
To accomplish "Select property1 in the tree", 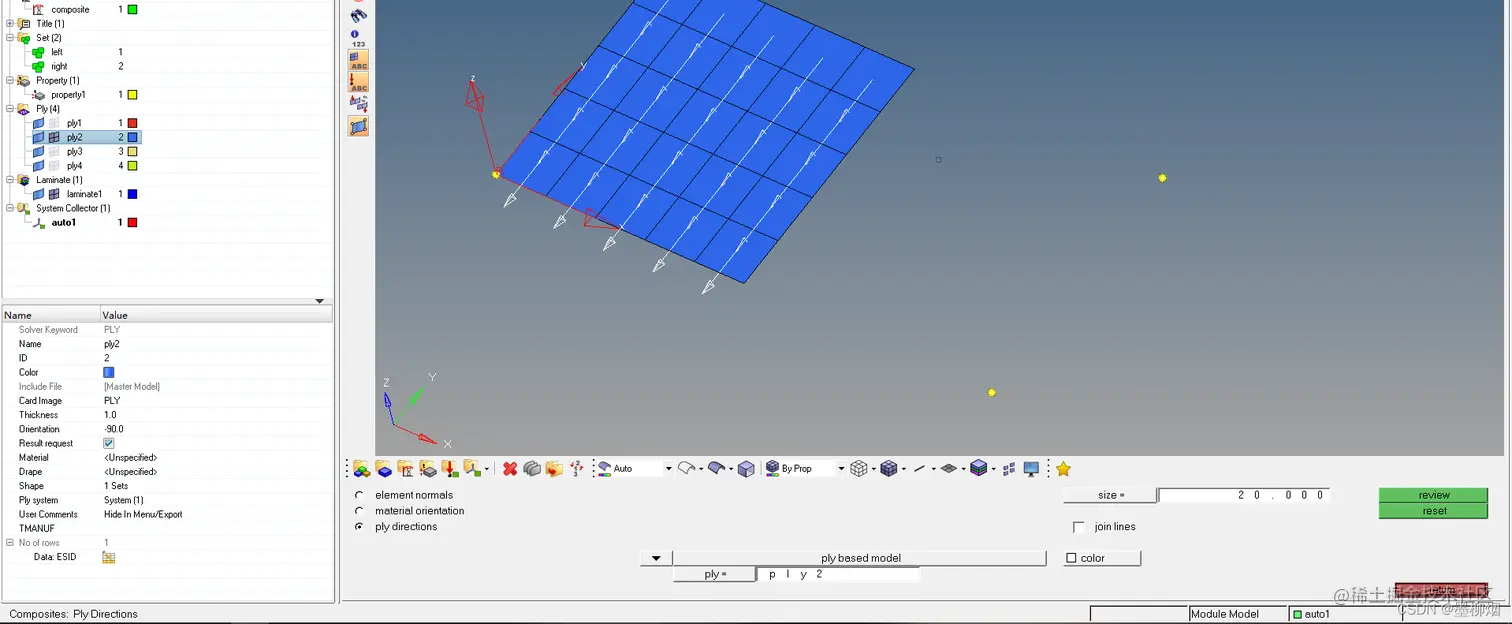I will pos(69,95).
